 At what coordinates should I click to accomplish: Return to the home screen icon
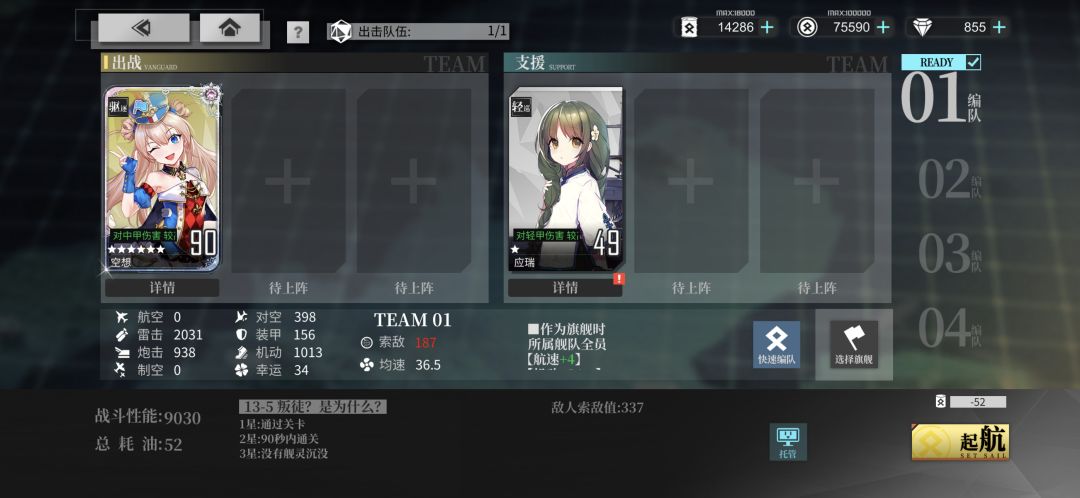229,28
